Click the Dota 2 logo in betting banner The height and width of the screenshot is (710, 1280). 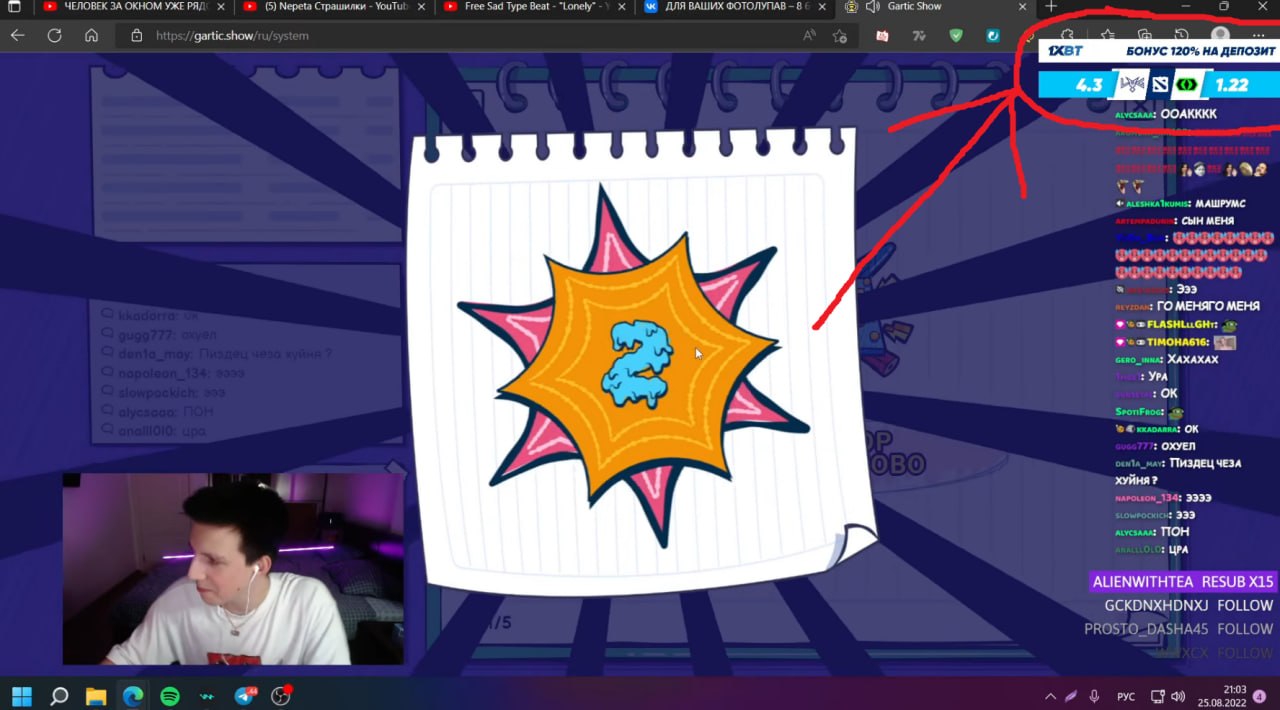tap(1159, 86)
